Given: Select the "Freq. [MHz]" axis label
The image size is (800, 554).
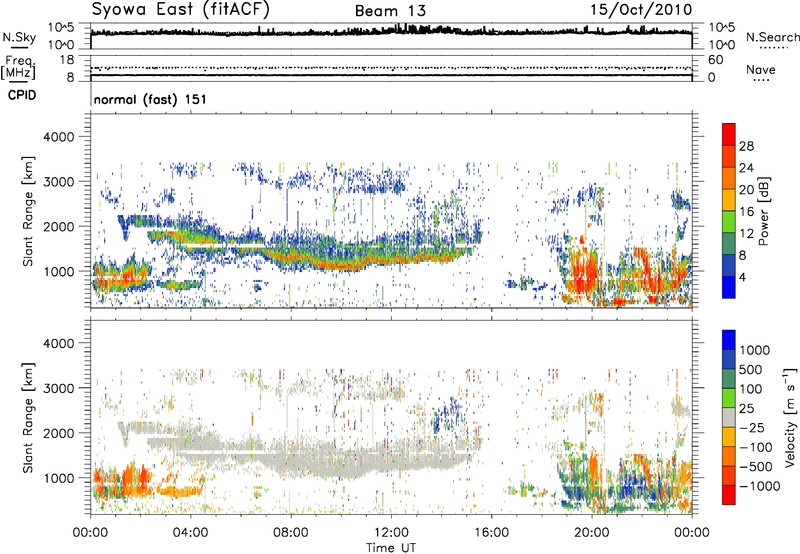Looking at the screenshot, I should pyautogui.click(x=18, y=68).
